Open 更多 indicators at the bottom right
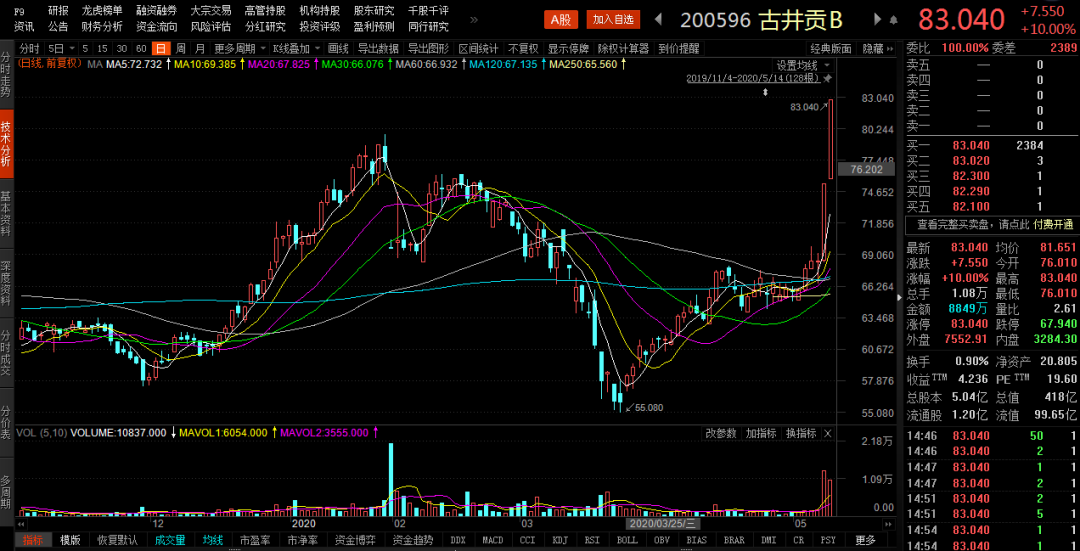This screenshot has width=1080, height=551. pyautogui.click(x=866, y=540)
